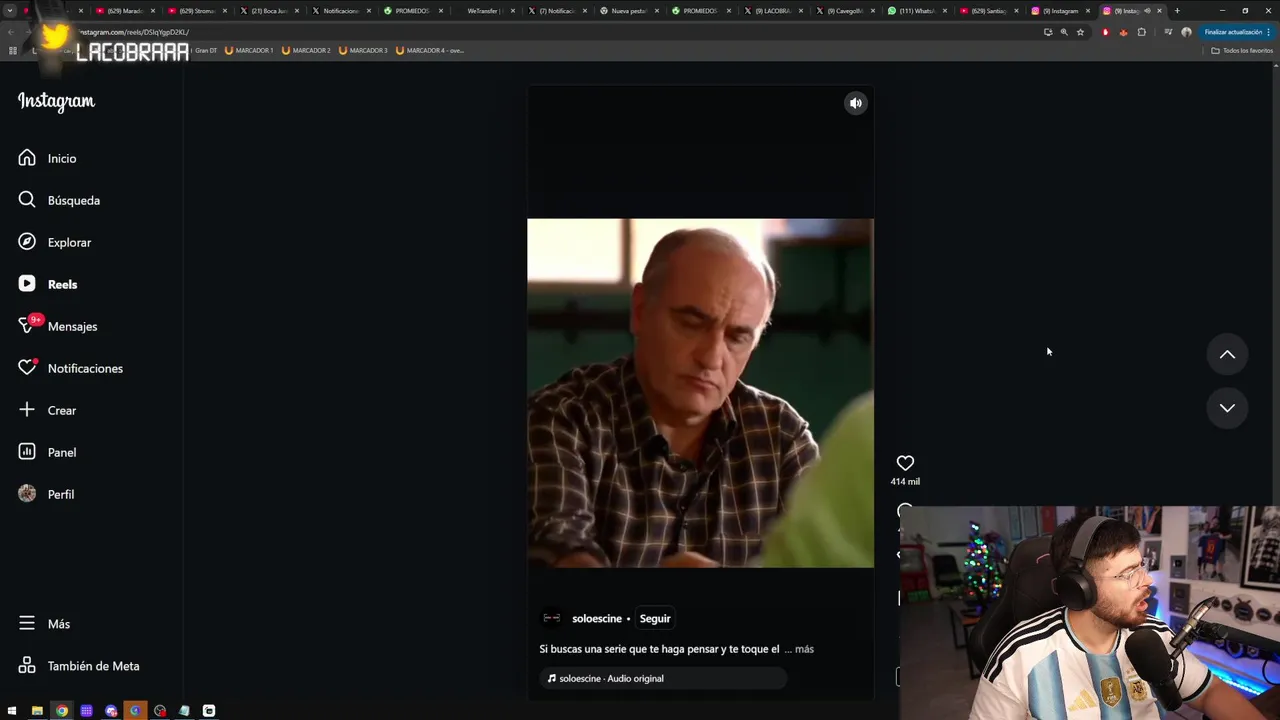Open the MARCADOR 4 bookmark
Viewport: 1280px width, 720px height.
[430, 50]
